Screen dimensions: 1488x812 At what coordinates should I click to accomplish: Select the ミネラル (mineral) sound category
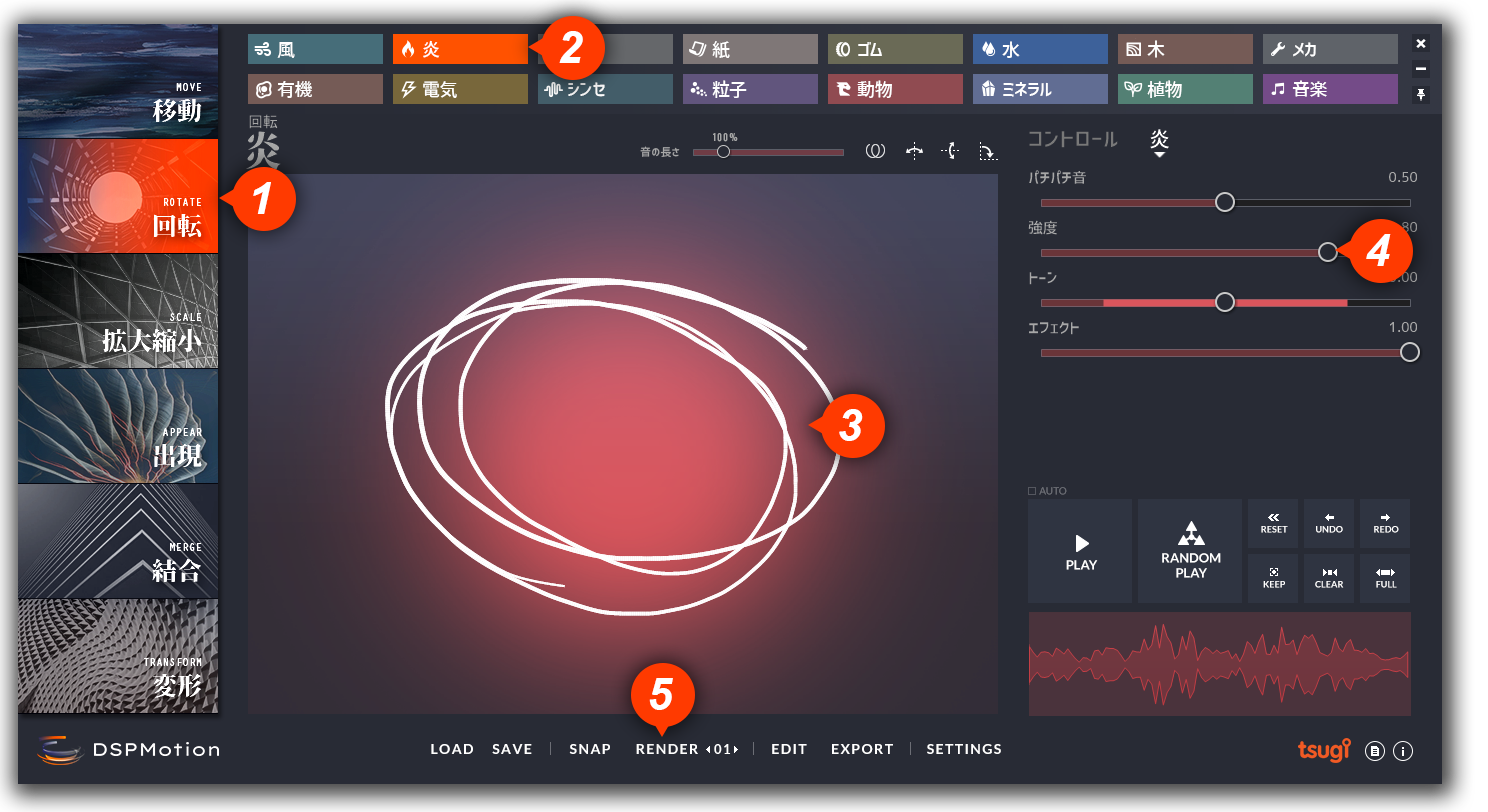coord(1040,89)
